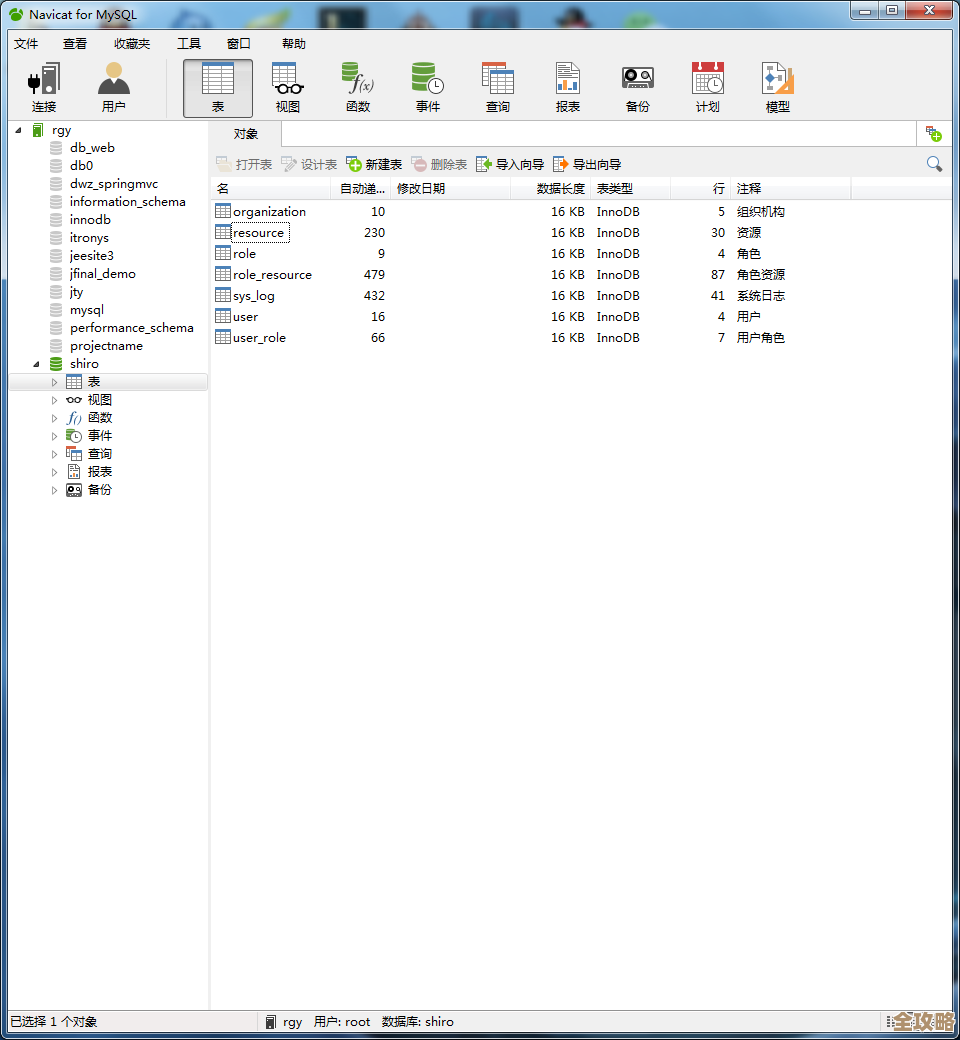Screen dimensions: 960x1040
Task: Select the Report (报表) toolbar icon
Action: (x=568, y=79)
